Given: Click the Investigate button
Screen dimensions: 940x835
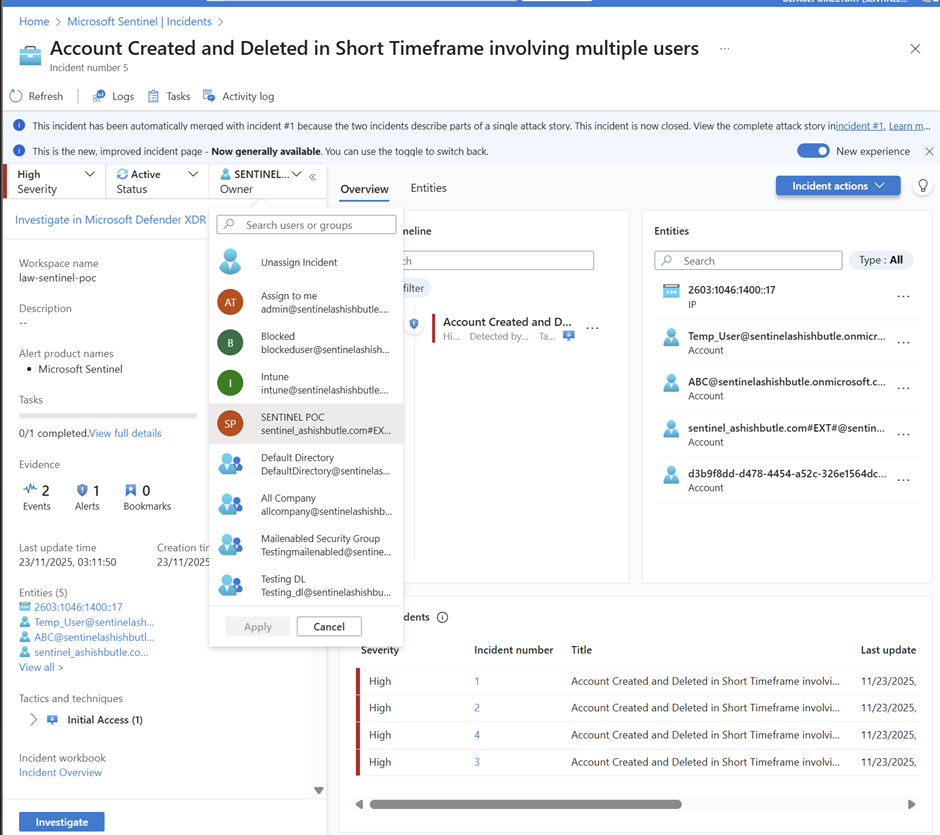Looking at the screenshot, I should tap(62, 822).
